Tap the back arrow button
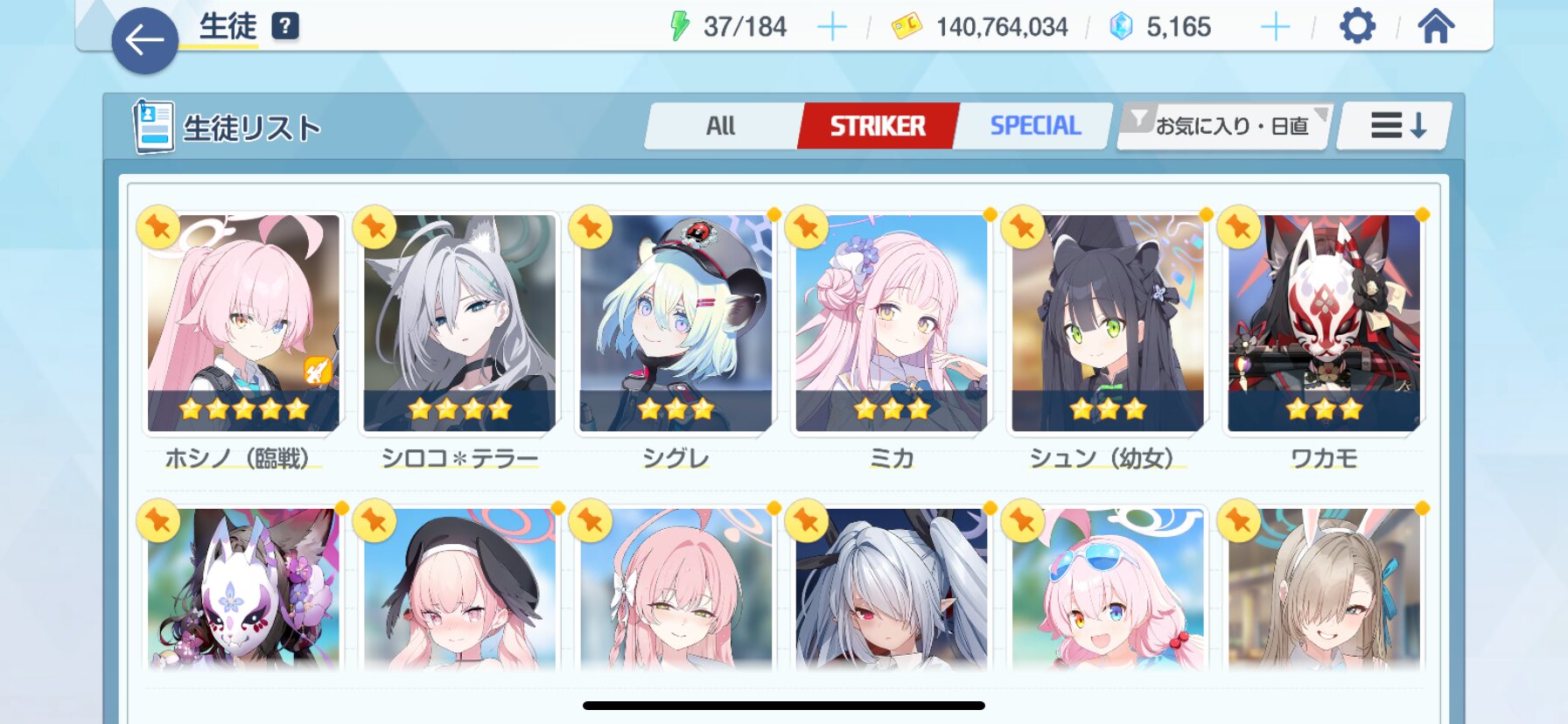 click(145, 40)
